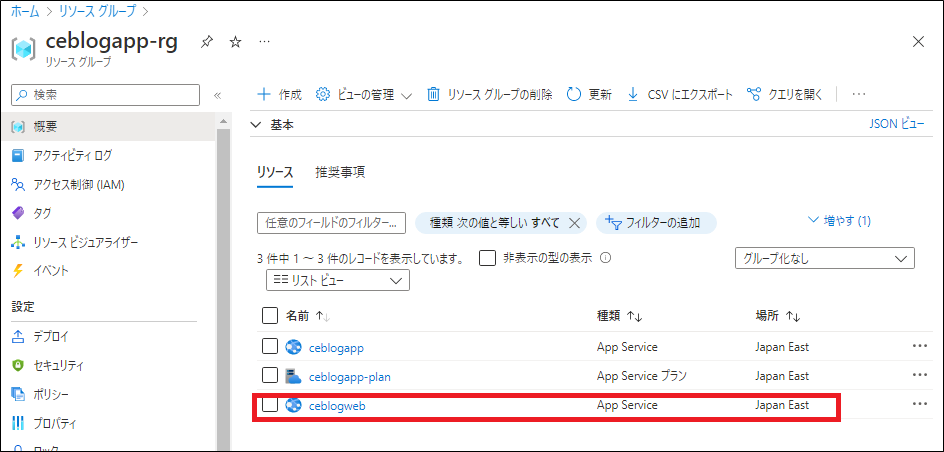Export the list via CSV にエクスポート
This screenshot has height=452, width=944.
[x=680, y=94]
